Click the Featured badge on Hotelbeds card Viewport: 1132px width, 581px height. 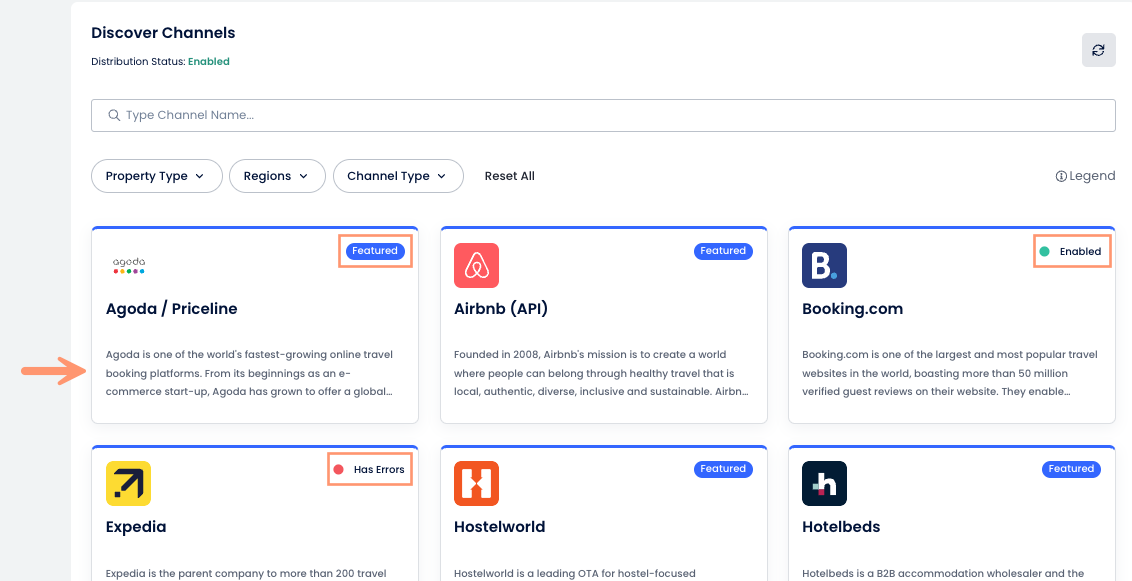click(1071, 469)
